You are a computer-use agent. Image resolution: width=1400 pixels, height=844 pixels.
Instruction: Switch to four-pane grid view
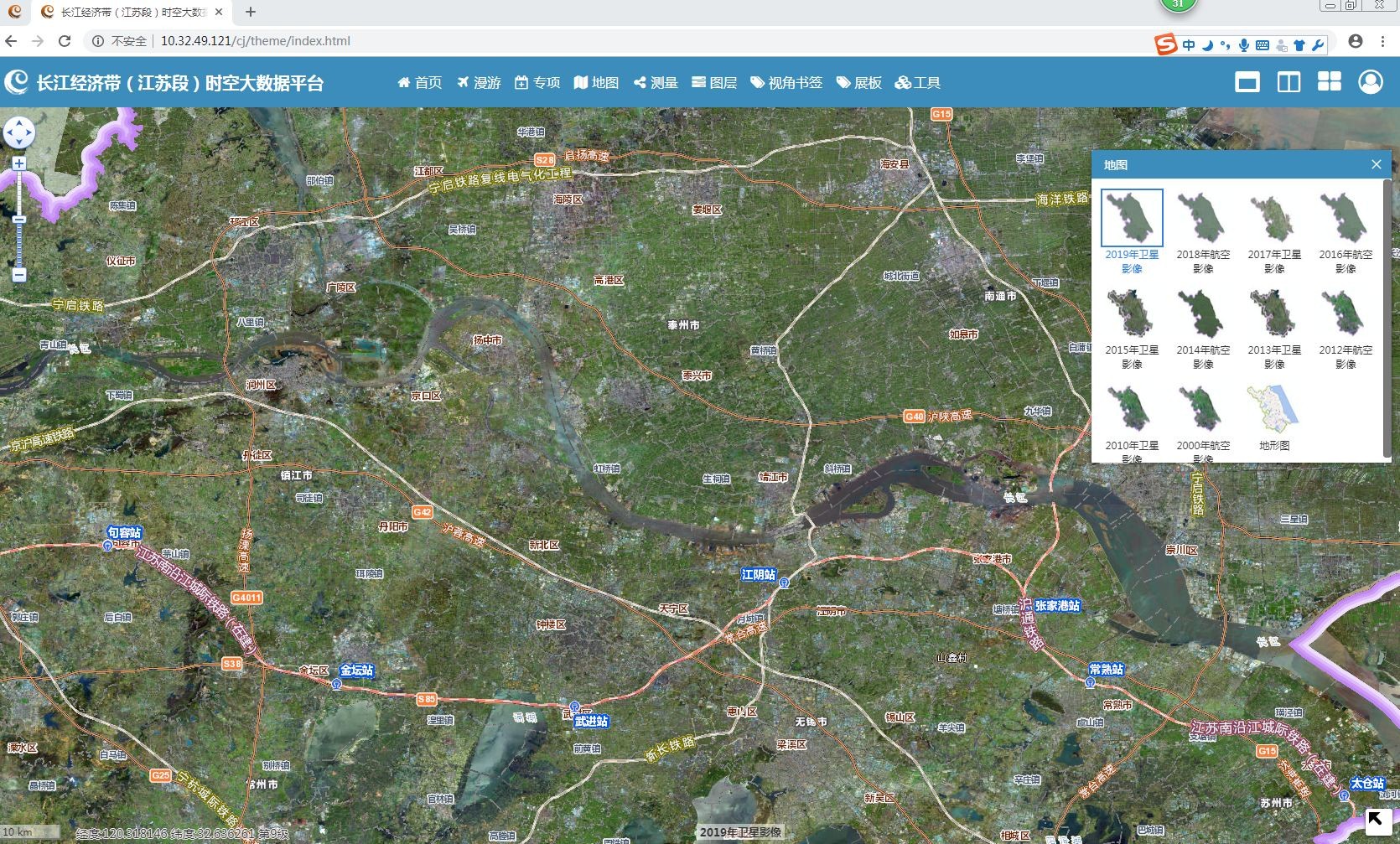1330,81
